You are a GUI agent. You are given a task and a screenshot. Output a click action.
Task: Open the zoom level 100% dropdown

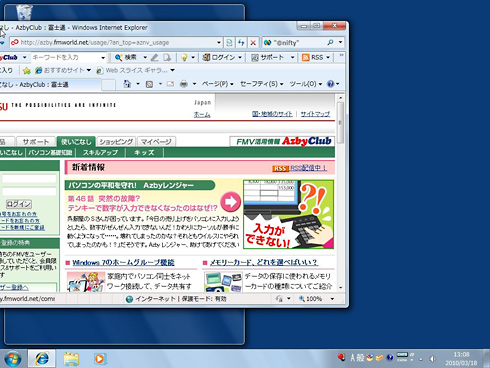pos(332,299)
